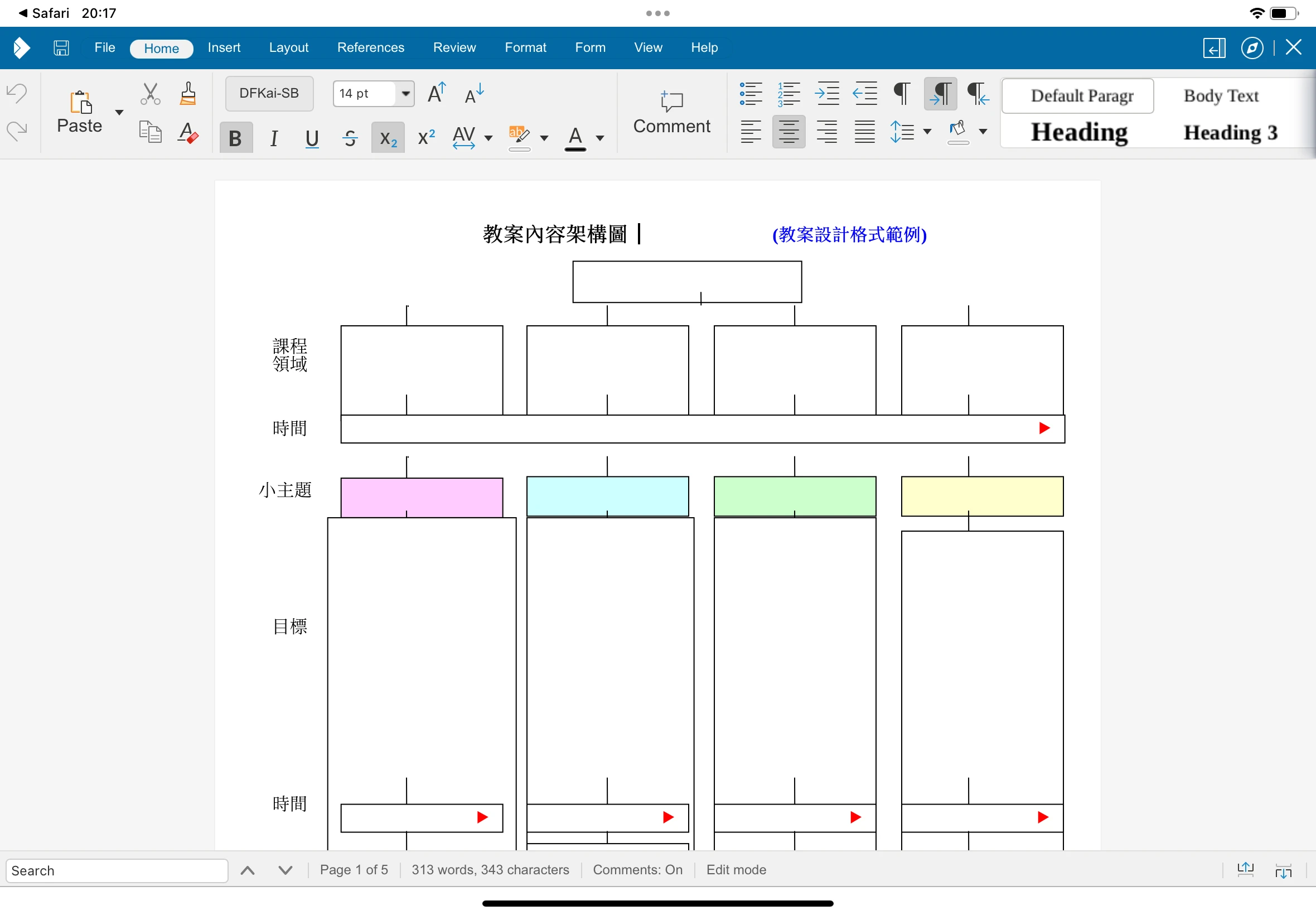This screenshot has width=1316, height=915.
Task: Click the Cut scissors icon
Action: click(150, 93)
